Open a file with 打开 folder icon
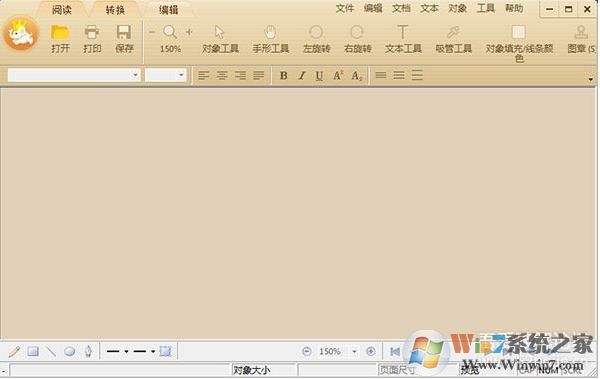Image resolution: width=600 pixels, height=379 pixels. coord(60,39)
